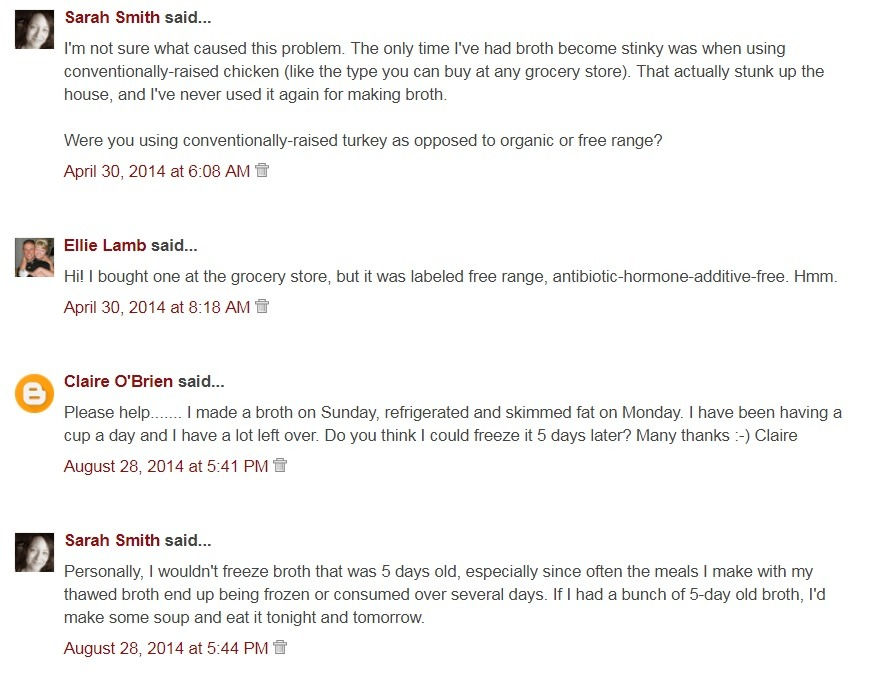Screen dimensions: 878x676
Task: Click Sarah Smith's name on the last comment
Action: 112,540
